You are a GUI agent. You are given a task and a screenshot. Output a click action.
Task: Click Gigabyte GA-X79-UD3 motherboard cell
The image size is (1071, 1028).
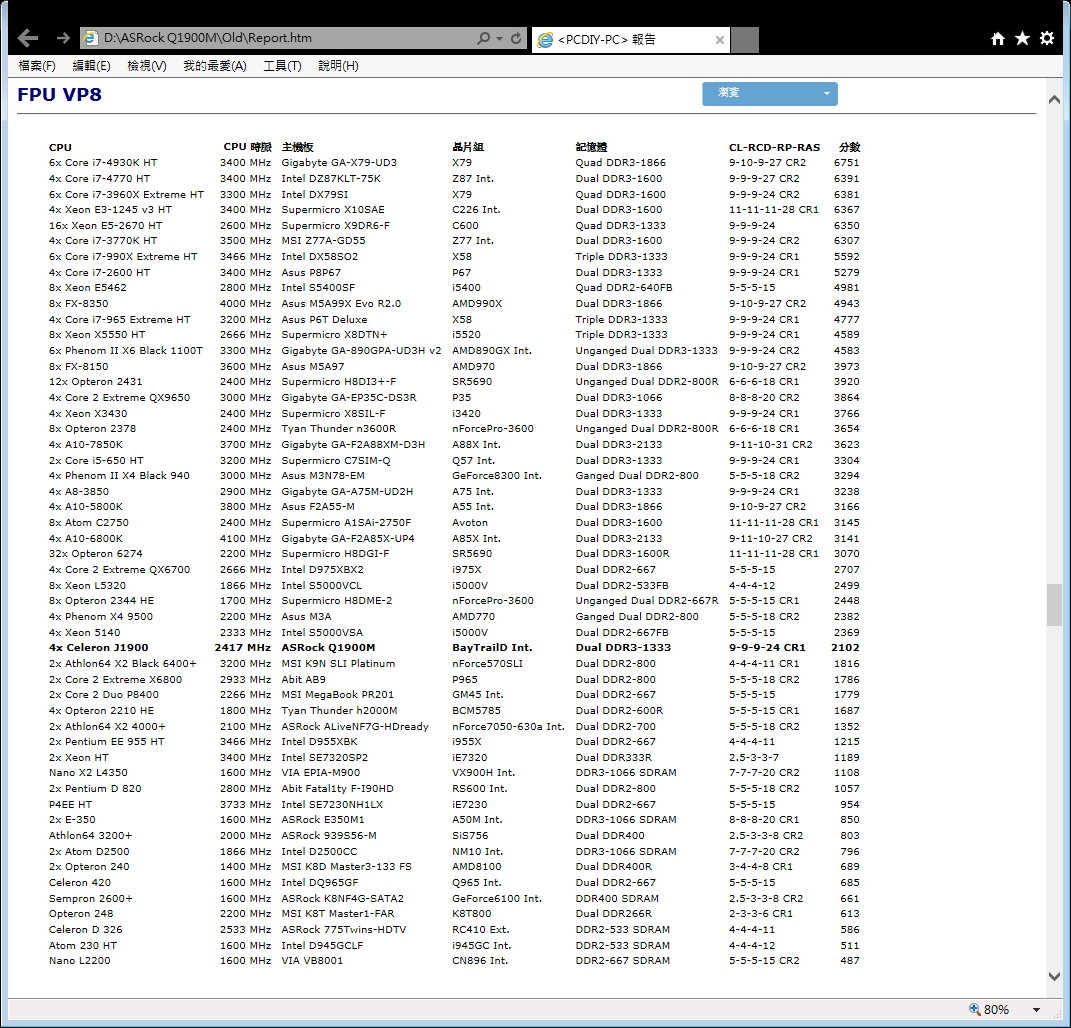coord(339,163)
